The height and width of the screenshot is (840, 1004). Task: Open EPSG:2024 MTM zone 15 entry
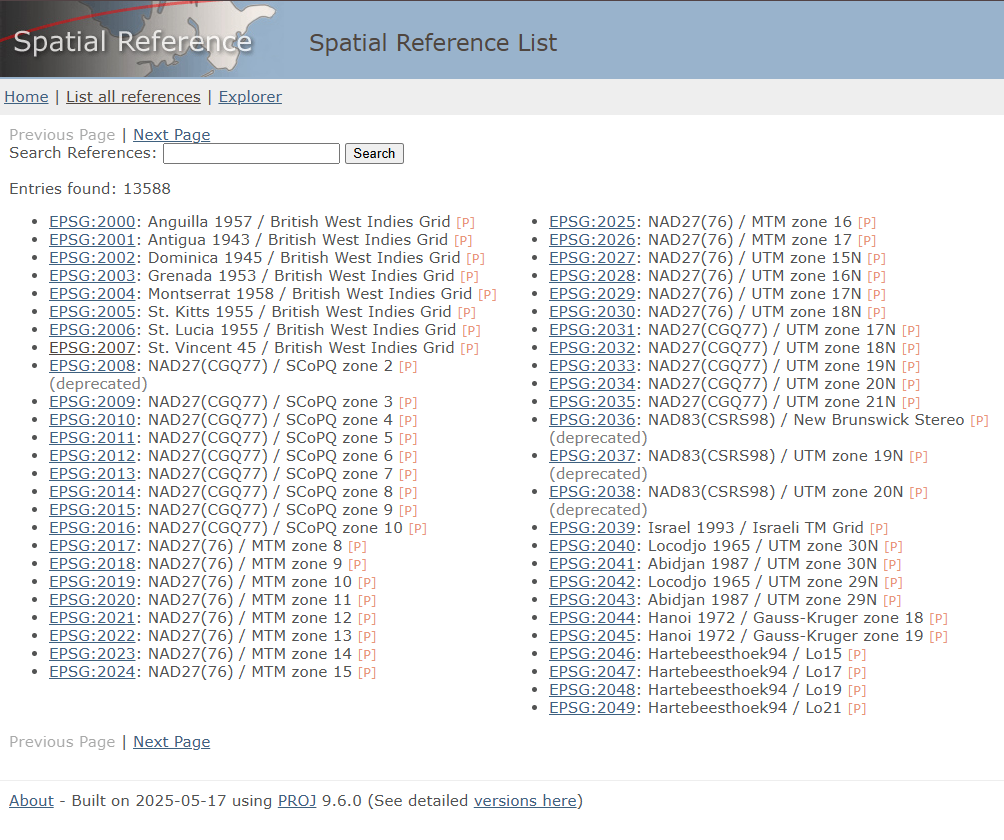point(92,672)
